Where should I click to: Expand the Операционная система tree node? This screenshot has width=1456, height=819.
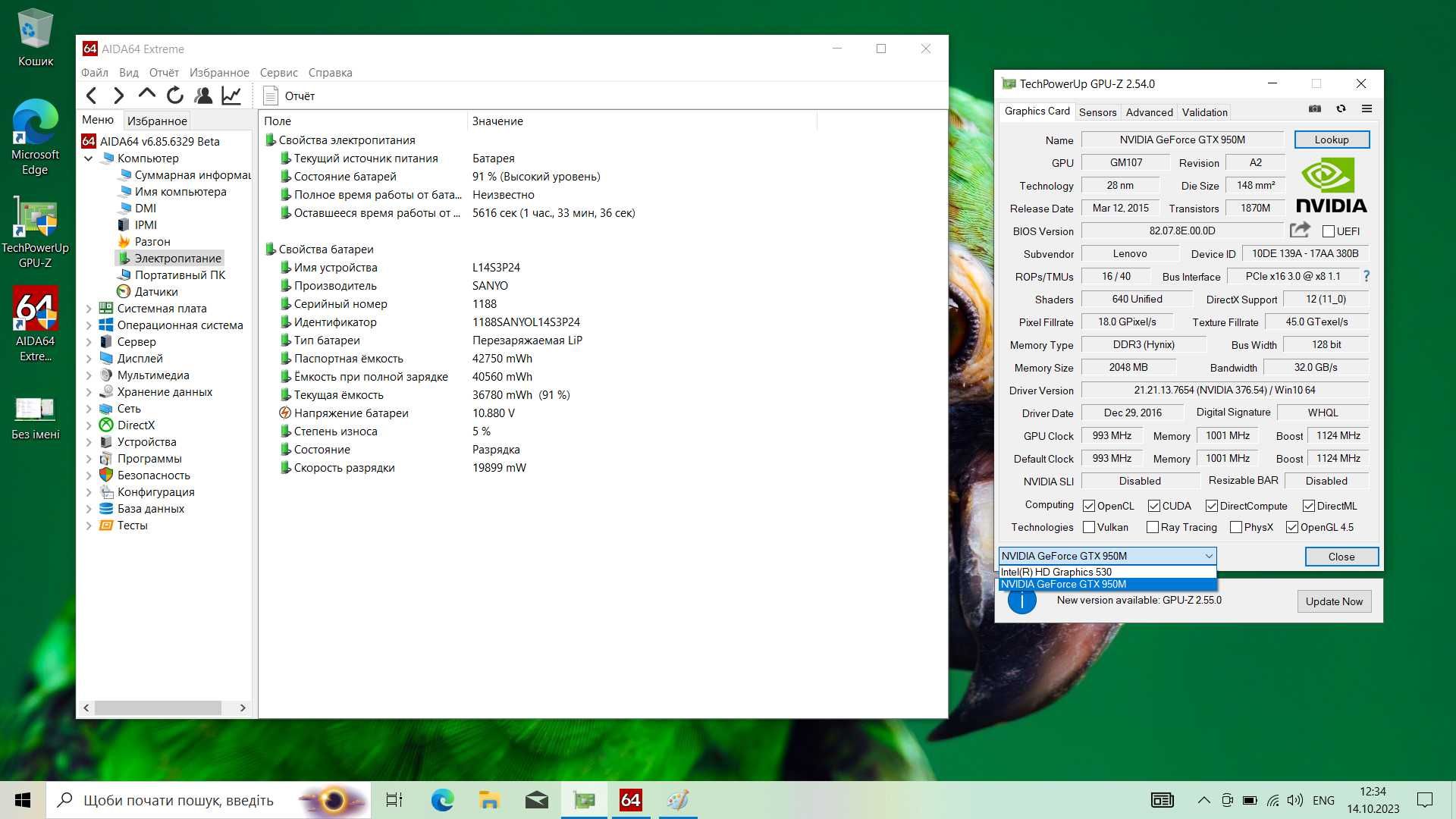click(x=89, y=325)
